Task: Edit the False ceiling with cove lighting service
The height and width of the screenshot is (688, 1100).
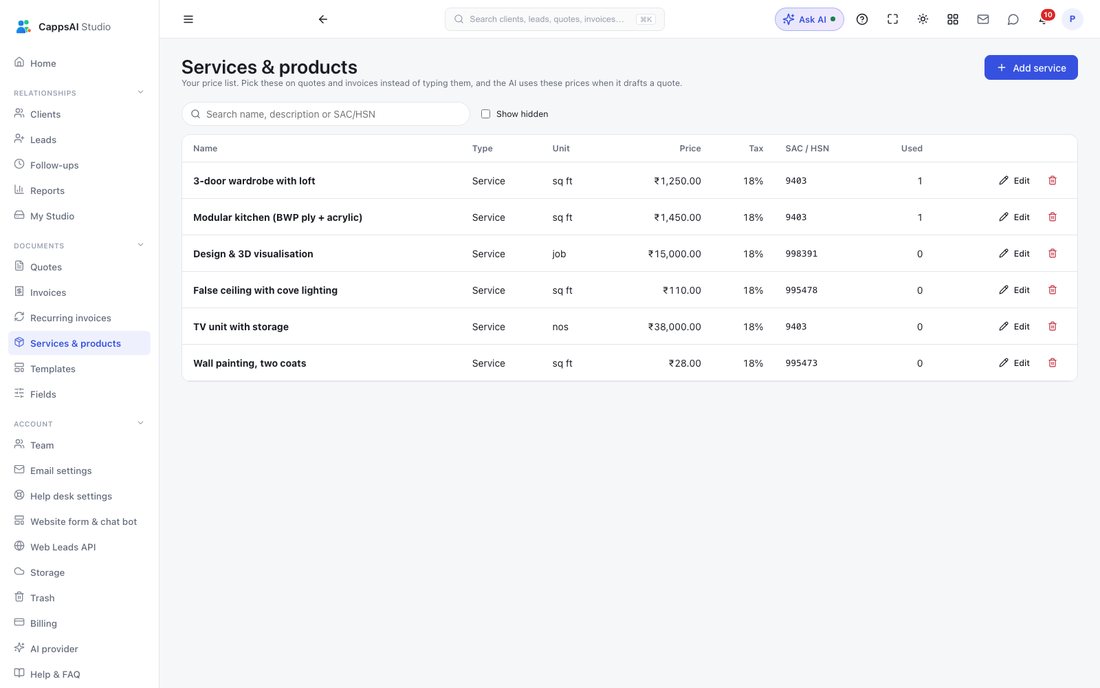Action: point(1014,290)
